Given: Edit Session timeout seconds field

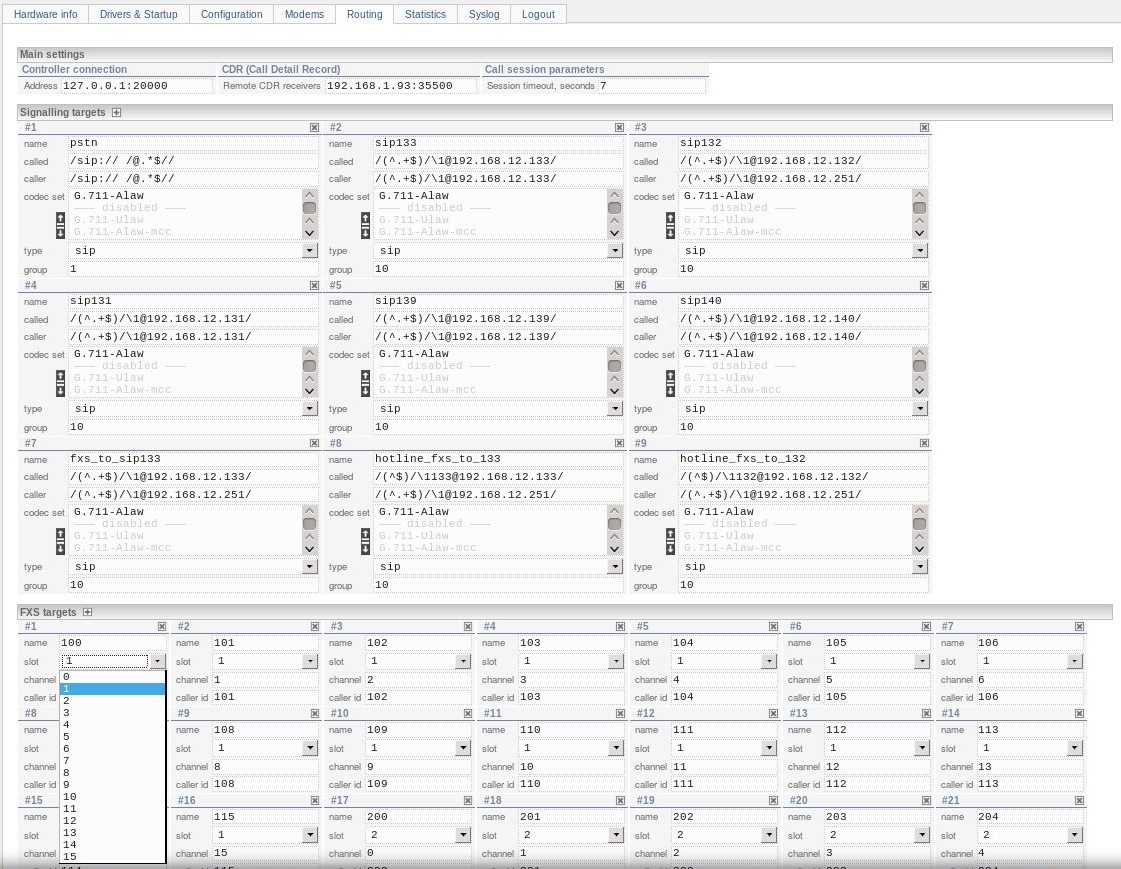Looking at the screenshot, I should (x=651, y=86).
